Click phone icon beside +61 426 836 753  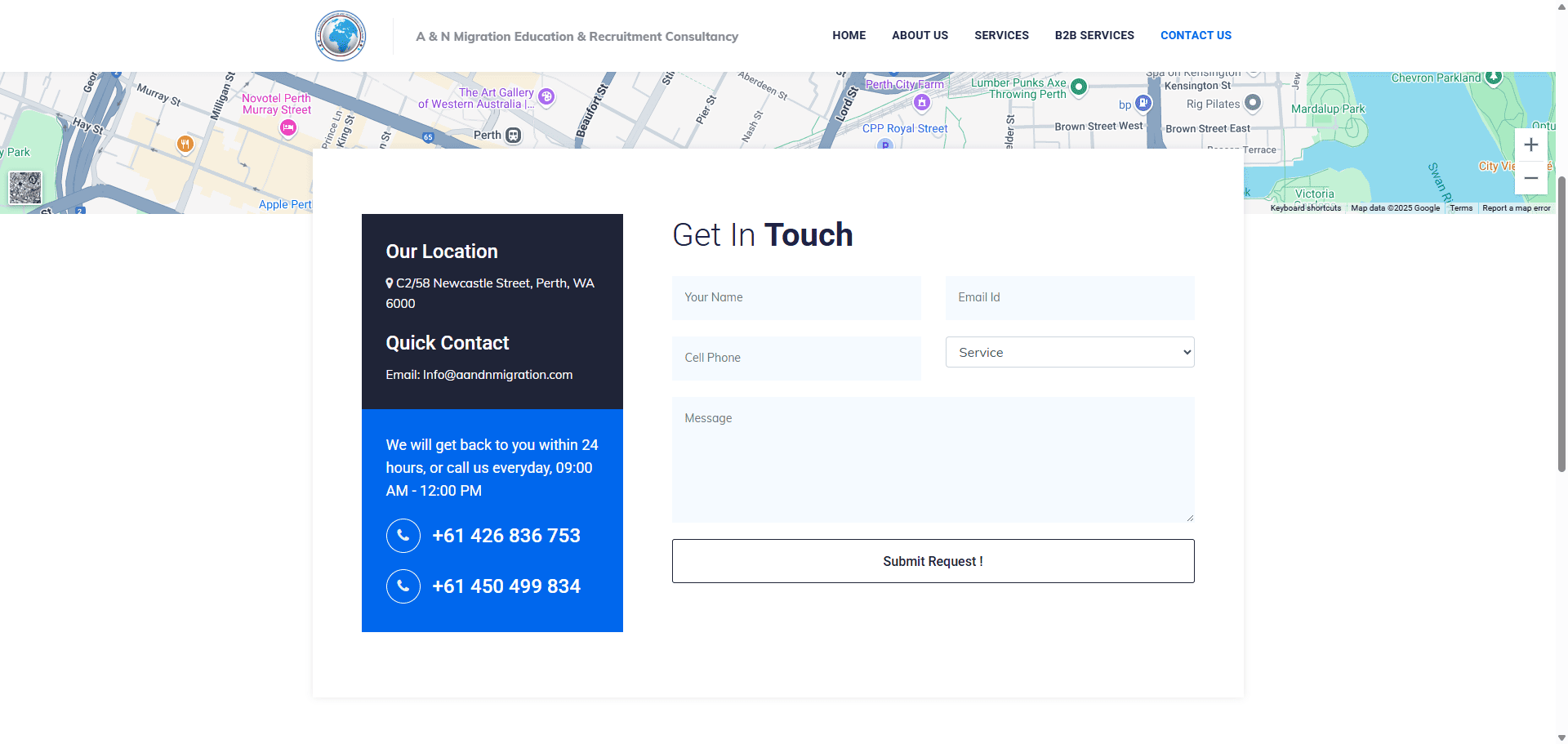403,536
